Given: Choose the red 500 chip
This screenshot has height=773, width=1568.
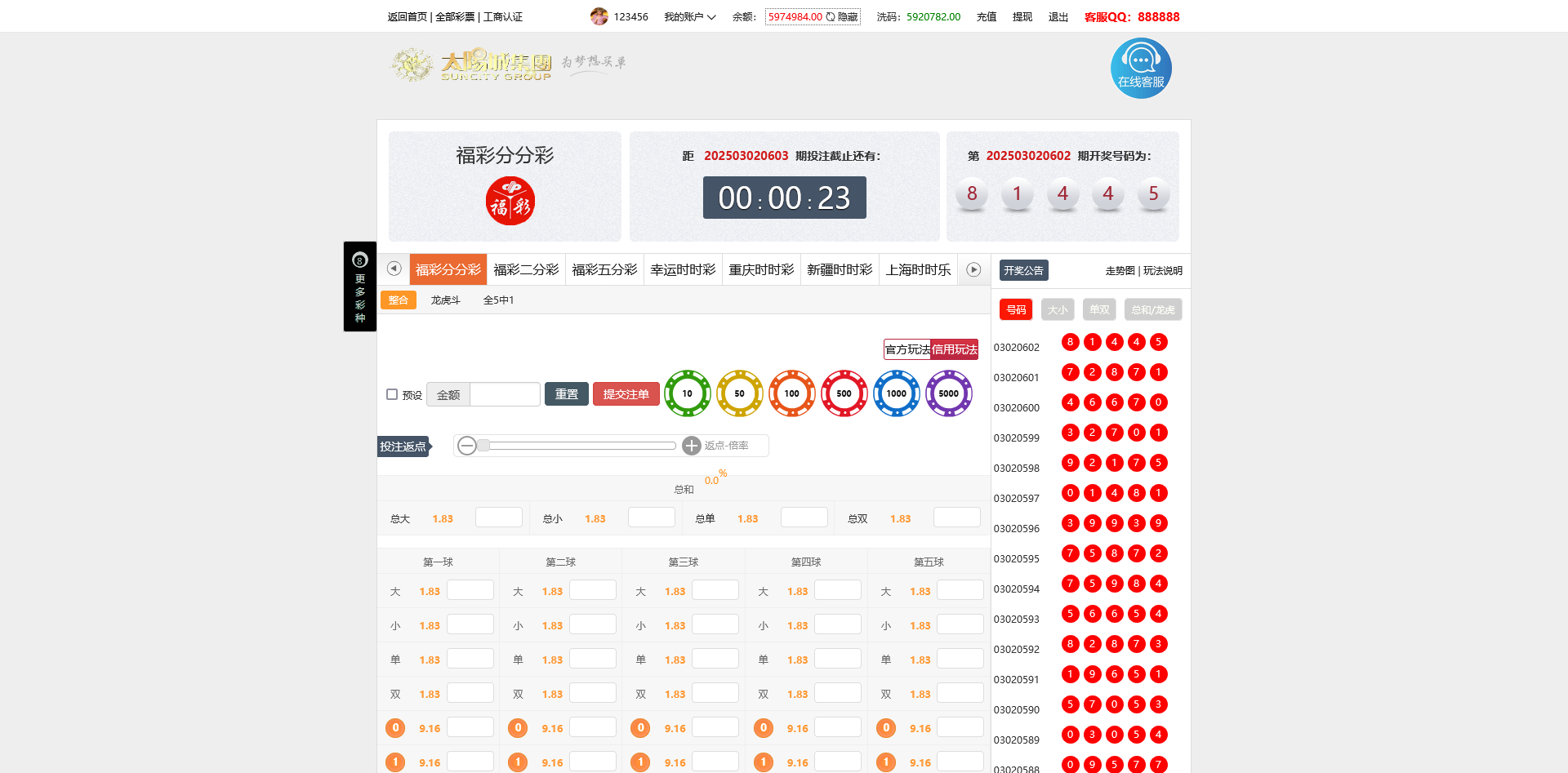Looking at the screenshot, I should click(844, 393).
